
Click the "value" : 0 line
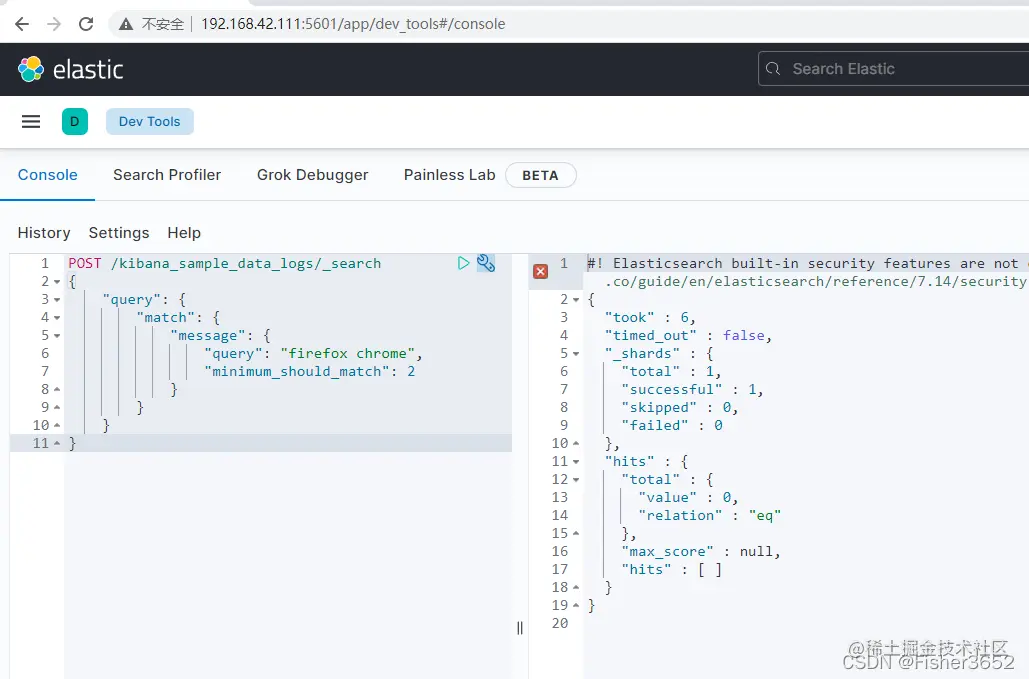pyautogui.click(x=688, y=497)
